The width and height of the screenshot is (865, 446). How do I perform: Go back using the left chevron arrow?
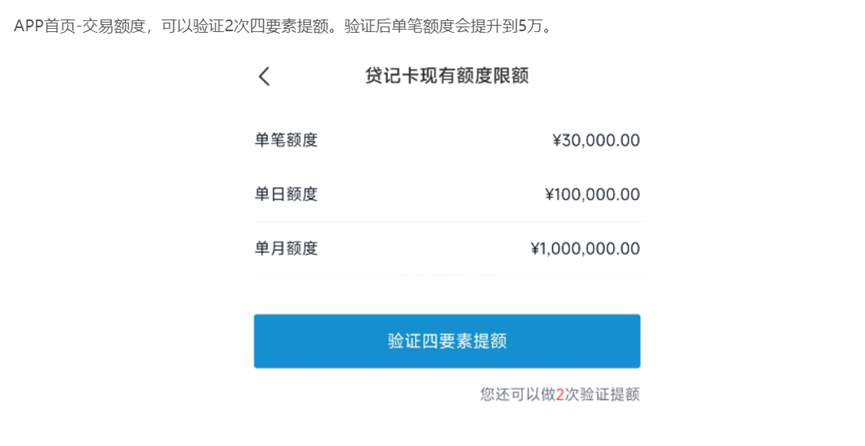point(264,76)
